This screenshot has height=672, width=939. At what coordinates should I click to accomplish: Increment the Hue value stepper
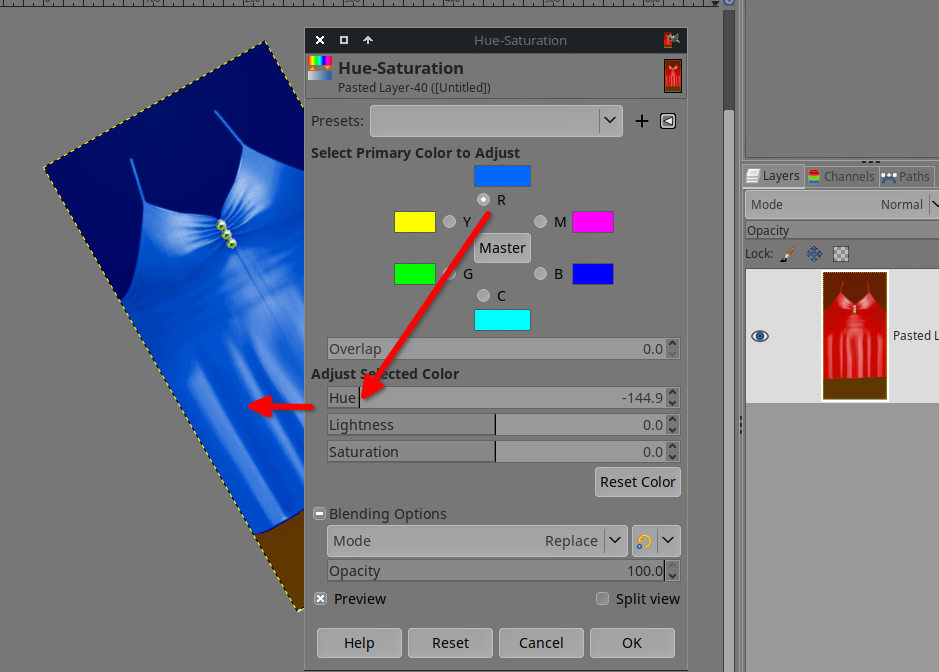[673, 393]
